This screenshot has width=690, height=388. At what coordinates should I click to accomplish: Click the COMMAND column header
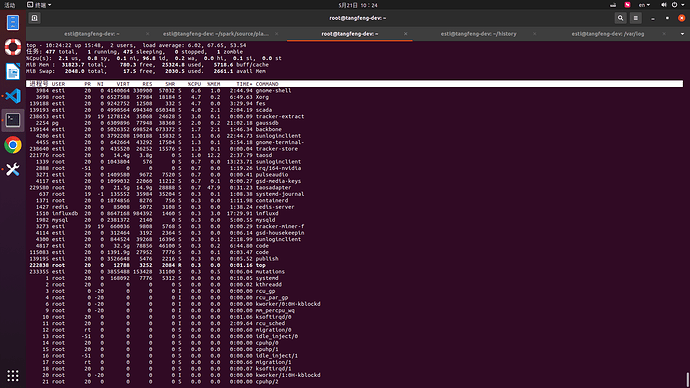click(x=267, y=84)
